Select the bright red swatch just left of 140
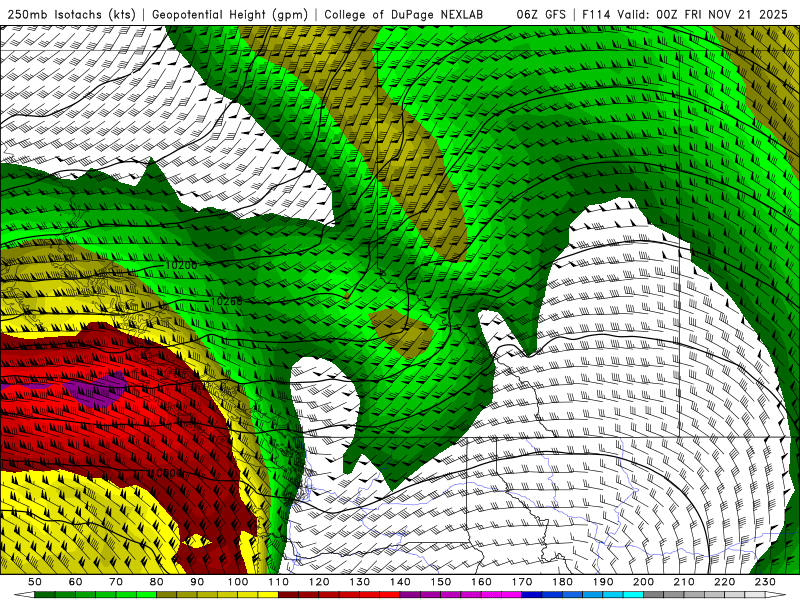The width and height of the screenshot is (800, 600). pos(389,595)
